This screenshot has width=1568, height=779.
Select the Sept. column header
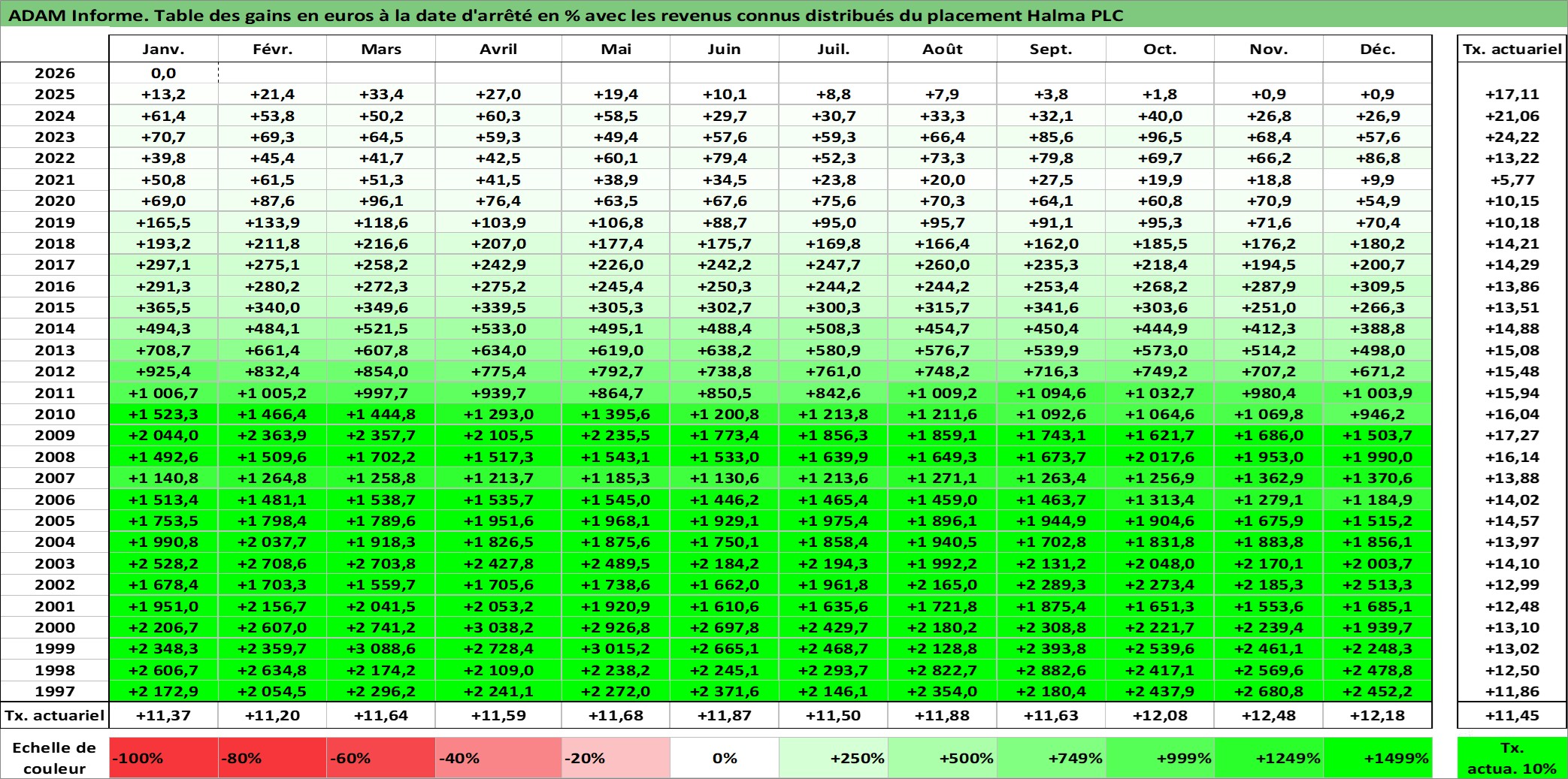(1052, 49)
